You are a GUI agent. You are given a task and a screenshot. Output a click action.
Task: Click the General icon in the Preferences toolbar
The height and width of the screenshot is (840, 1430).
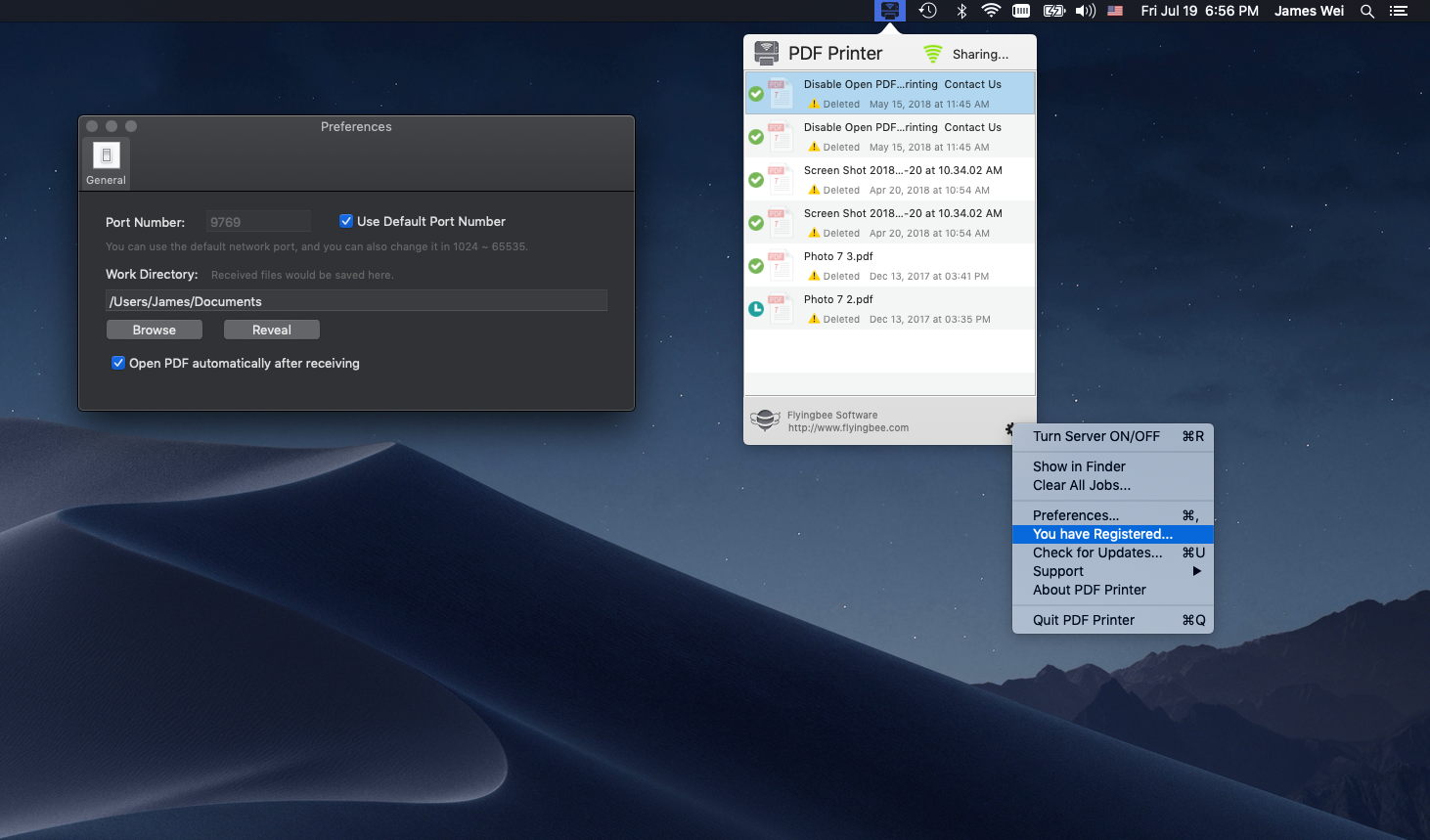[x=106, y=162]
